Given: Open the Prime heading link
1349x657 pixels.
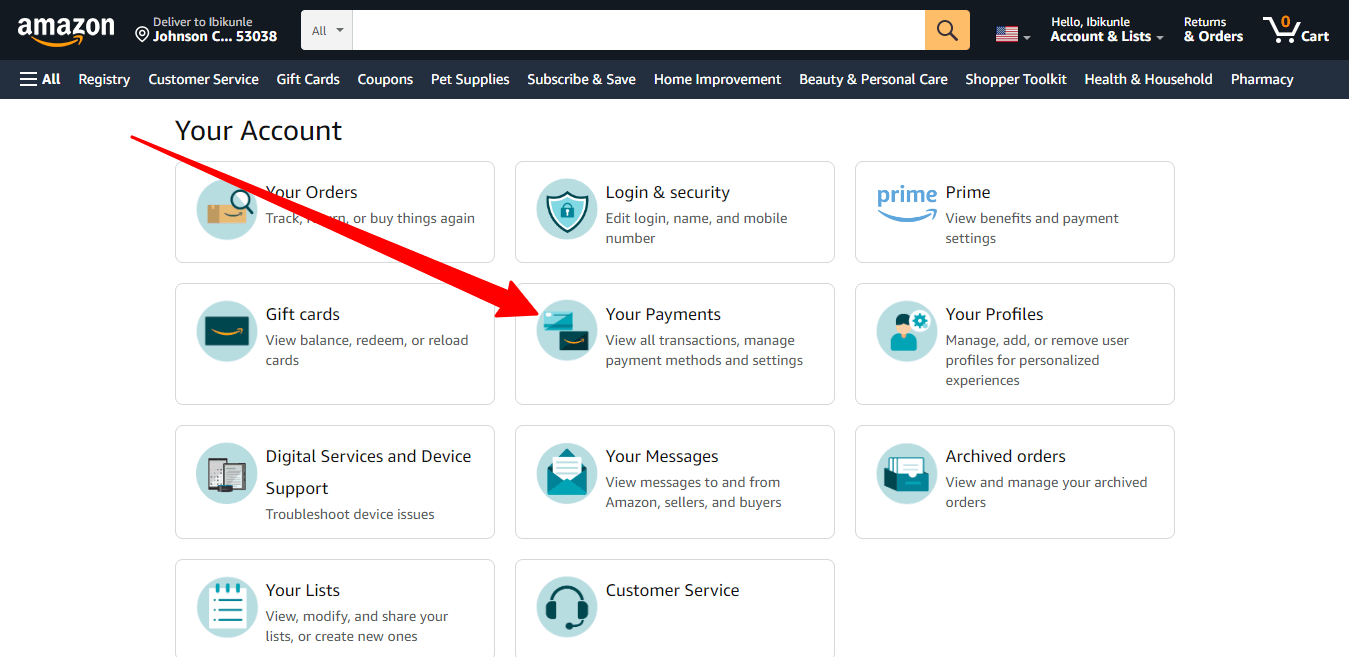Looking at the screenshot, I should coord(968,192).
